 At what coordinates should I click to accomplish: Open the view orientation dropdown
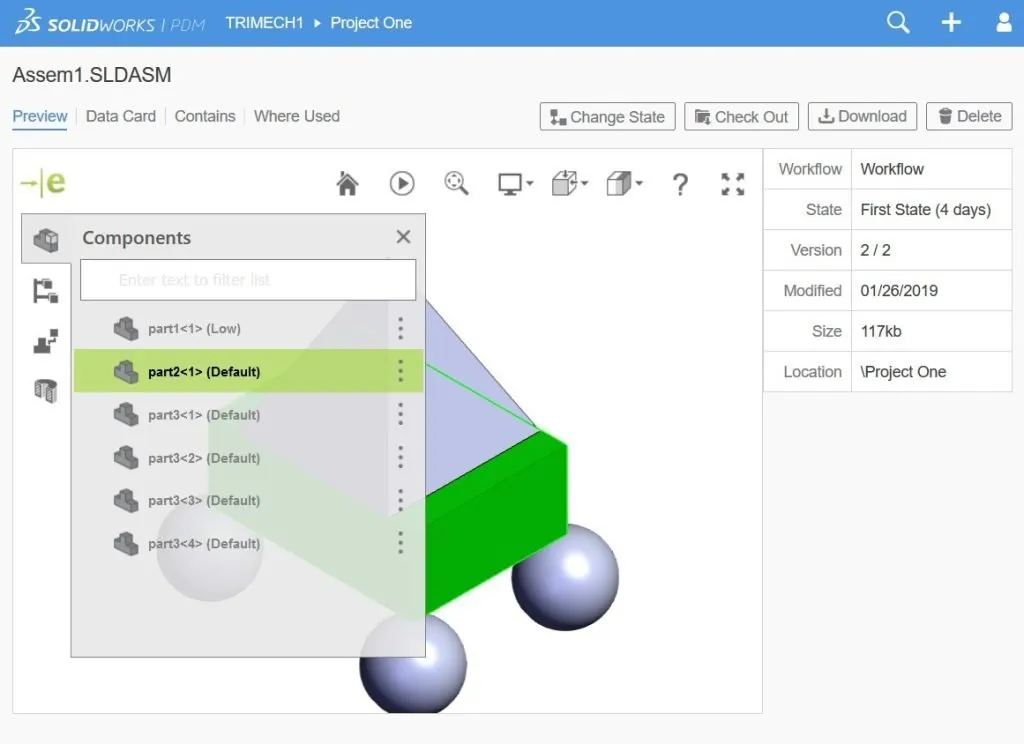coord(624,184)
